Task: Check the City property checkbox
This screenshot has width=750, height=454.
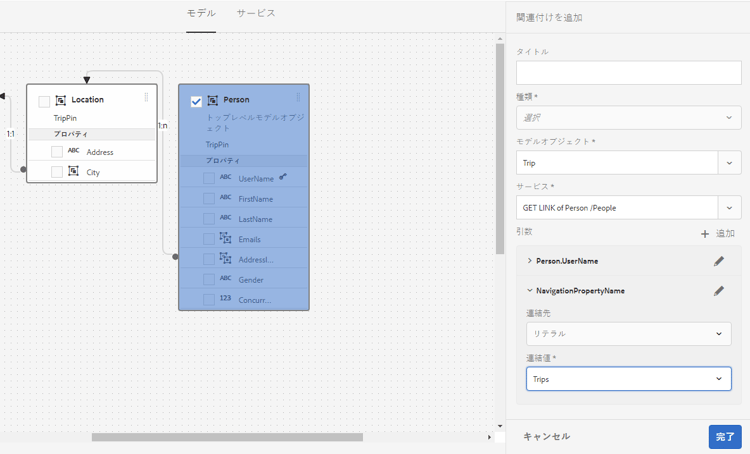Action: pyautogui.click(x=57, y=172)
